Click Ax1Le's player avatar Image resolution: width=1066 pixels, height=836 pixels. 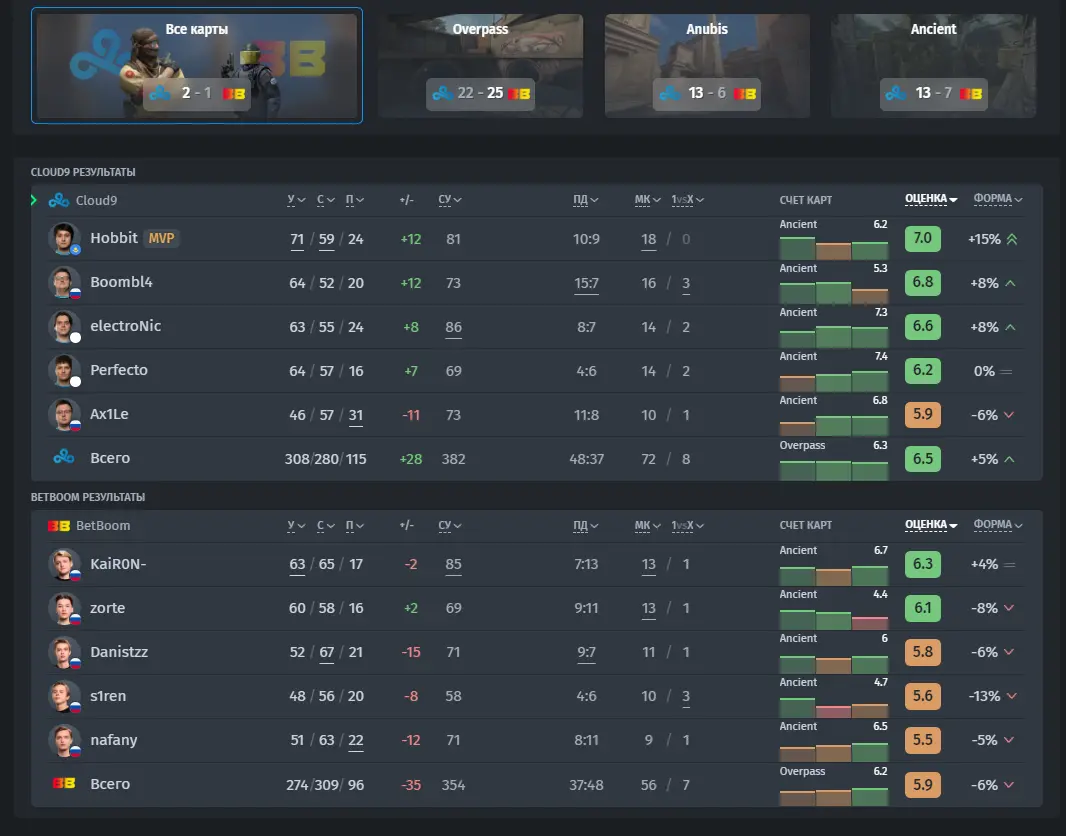pos(64,415)
